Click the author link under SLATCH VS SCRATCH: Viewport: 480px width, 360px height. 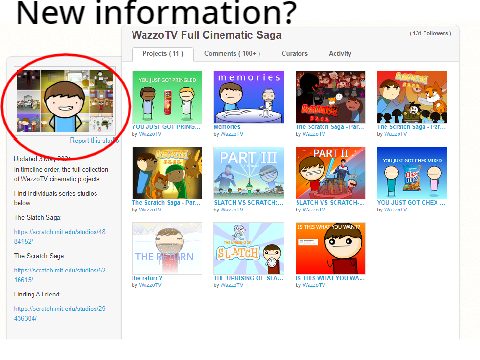[232, 210]
